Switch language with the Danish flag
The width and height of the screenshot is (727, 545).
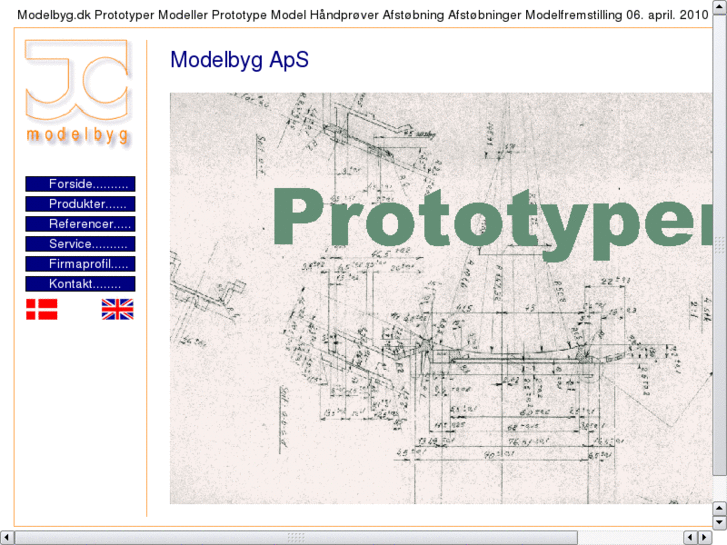(x=42, y=309)
